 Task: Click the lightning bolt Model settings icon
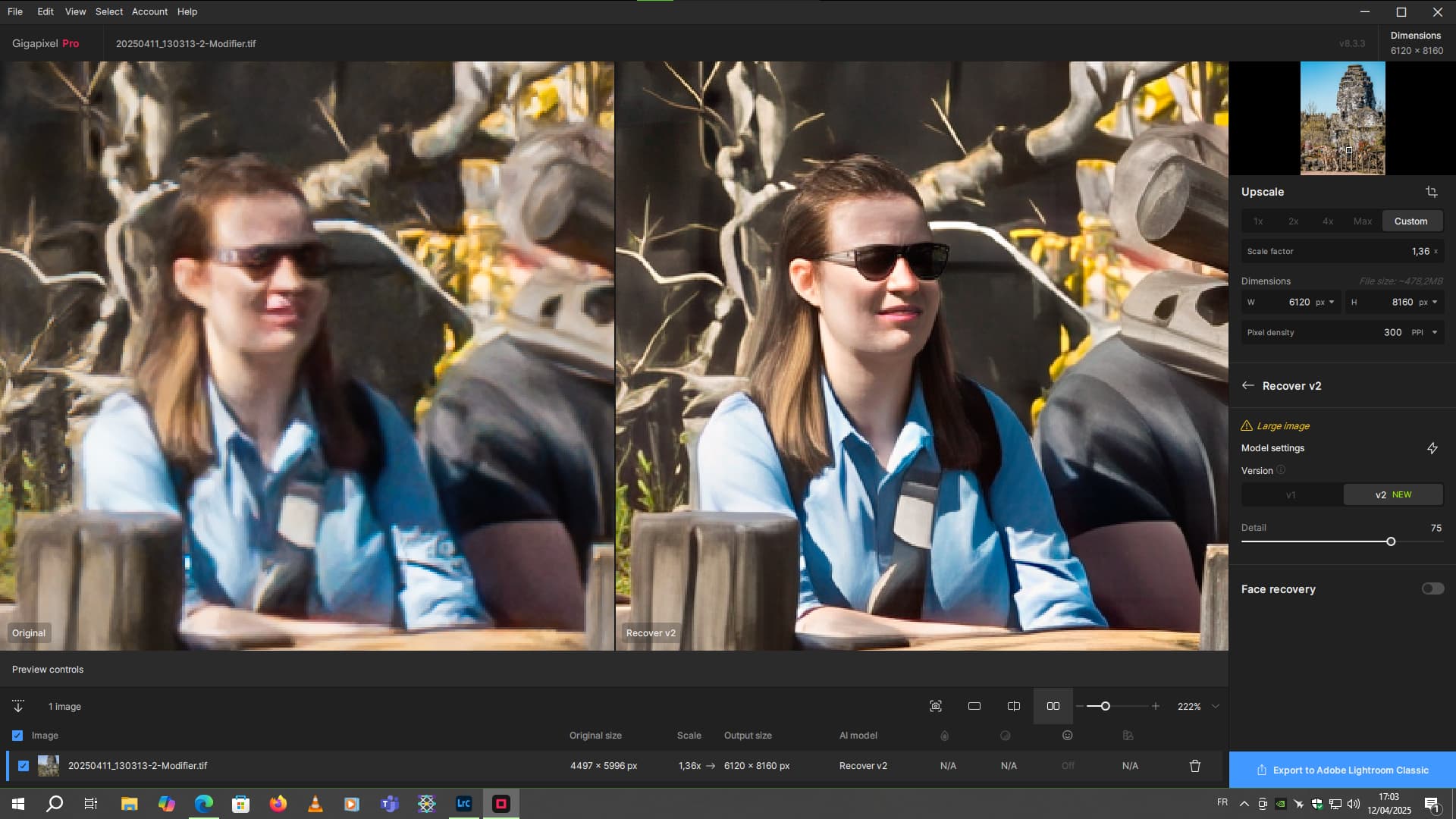click(x=1432, y=448)
